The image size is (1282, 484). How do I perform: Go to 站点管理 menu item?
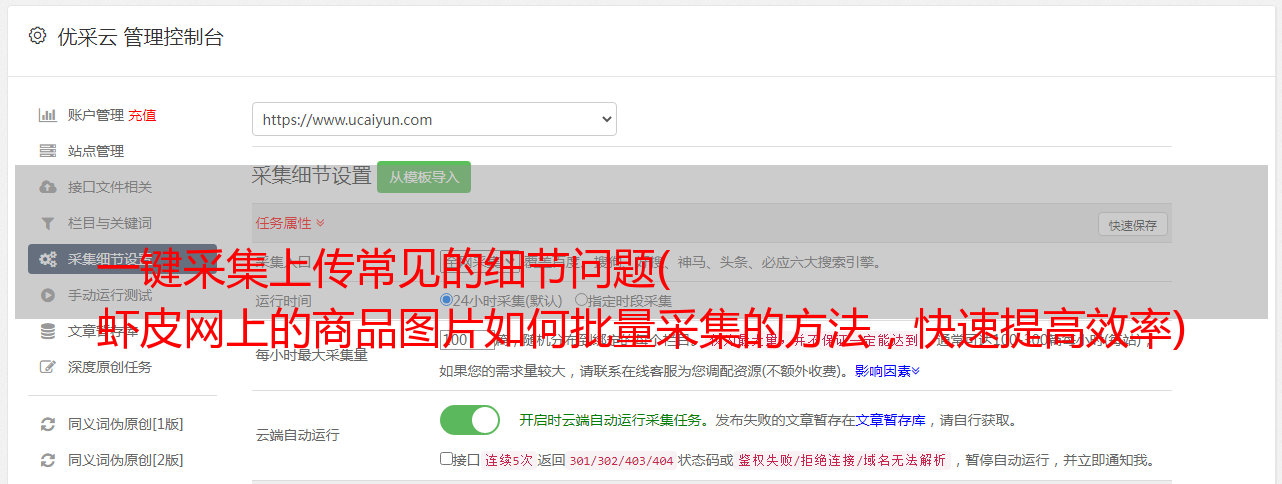coord(96,151)
